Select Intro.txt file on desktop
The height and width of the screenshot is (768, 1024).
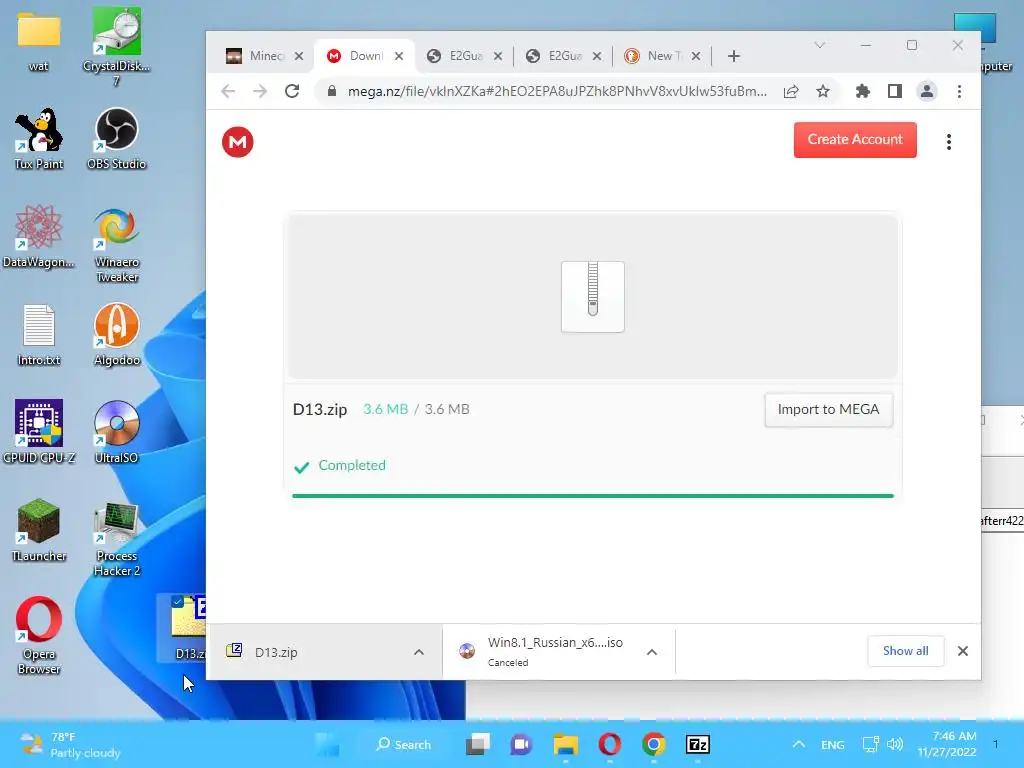[x=39, y=335]
